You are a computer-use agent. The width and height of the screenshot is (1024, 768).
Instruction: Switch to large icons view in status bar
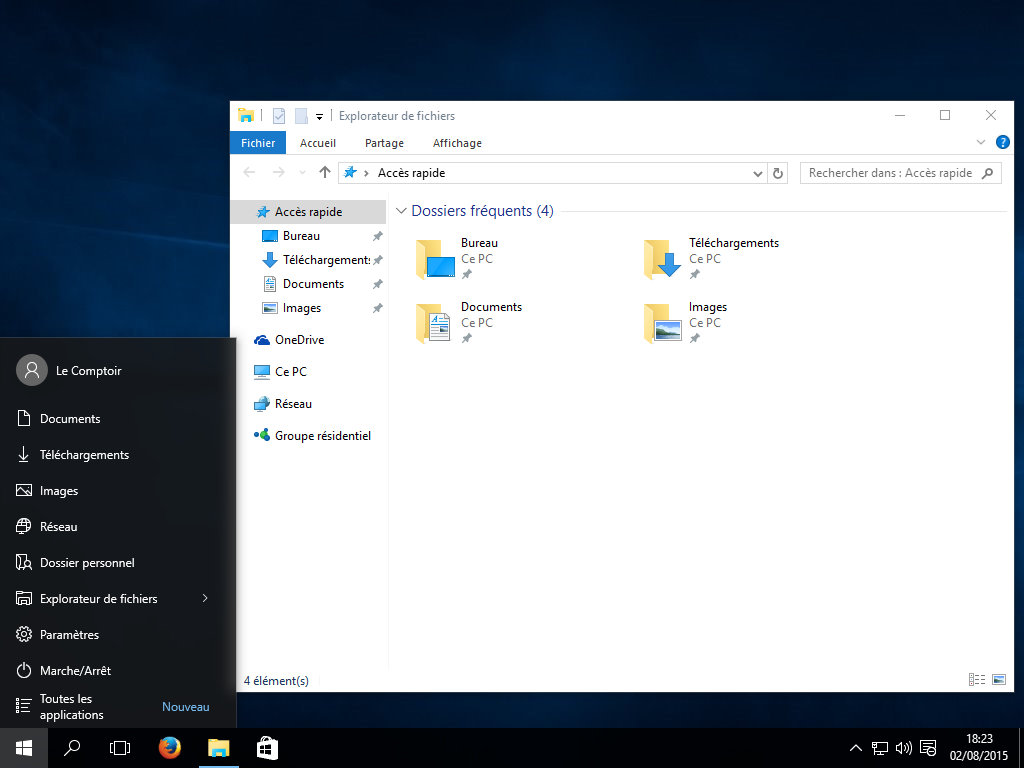998,680
